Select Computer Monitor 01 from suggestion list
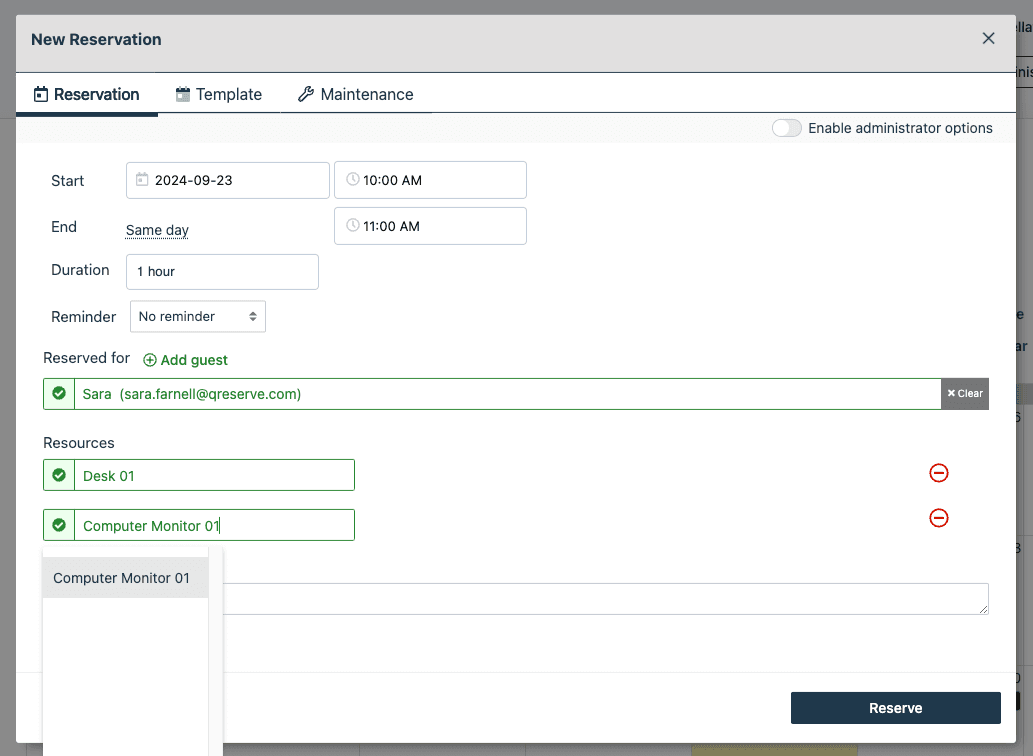This screenshot has width=1033, height=756. click(122, 578)
